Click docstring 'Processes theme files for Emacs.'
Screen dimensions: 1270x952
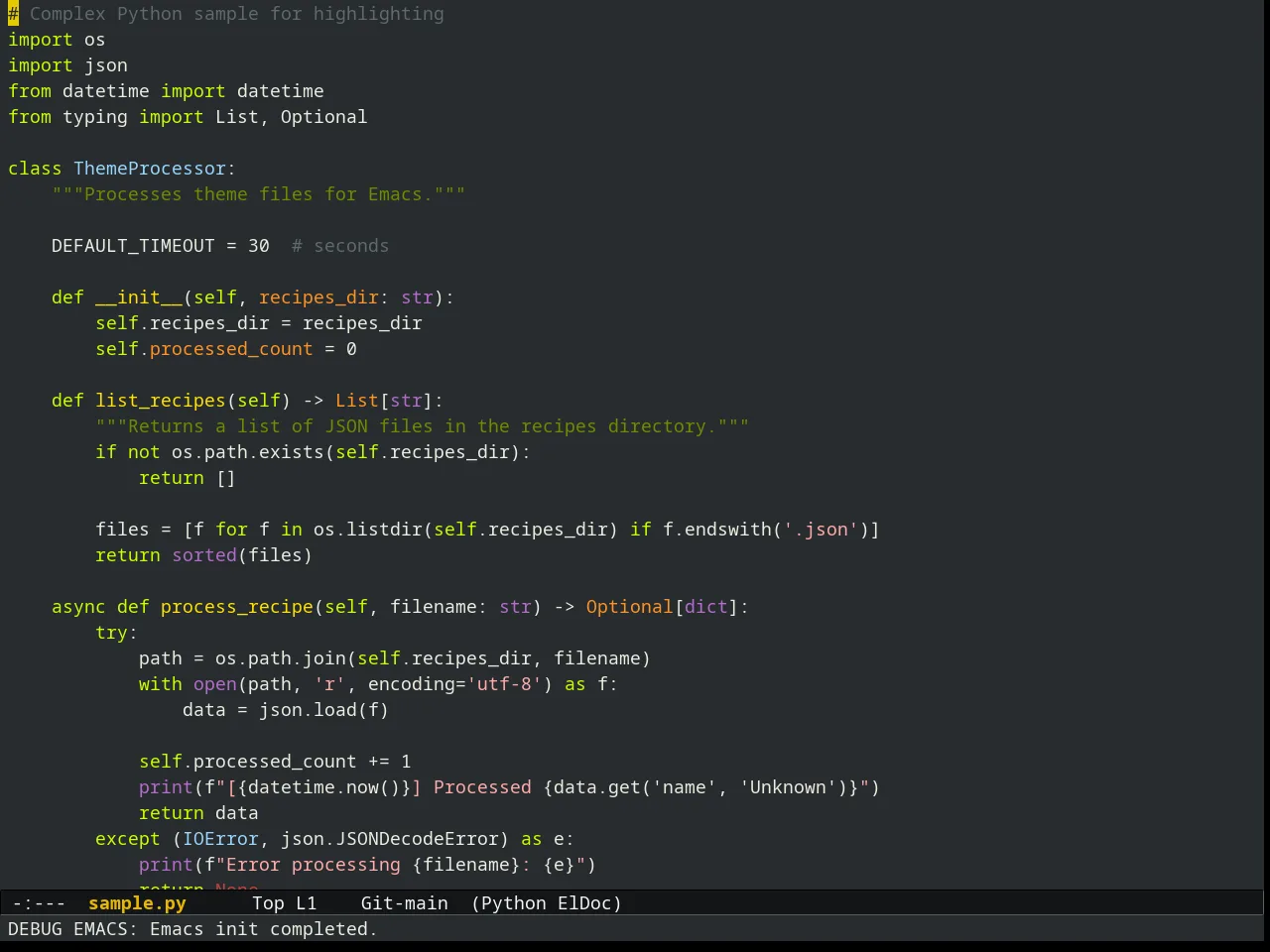pos(258,194)
